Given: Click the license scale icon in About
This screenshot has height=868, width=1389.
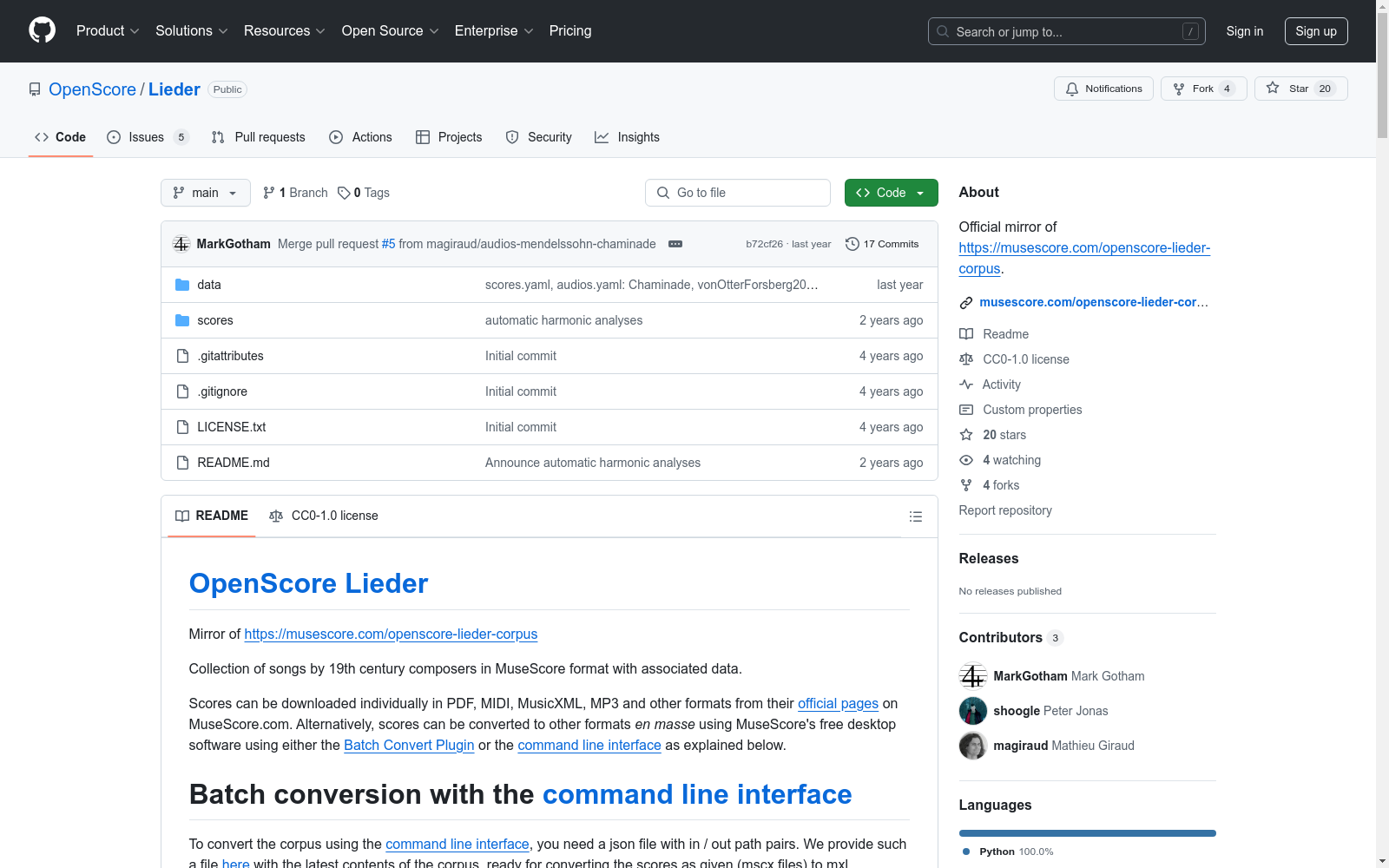Looking at the screenshot, I should pyautogui.click(x=966, y=359).
